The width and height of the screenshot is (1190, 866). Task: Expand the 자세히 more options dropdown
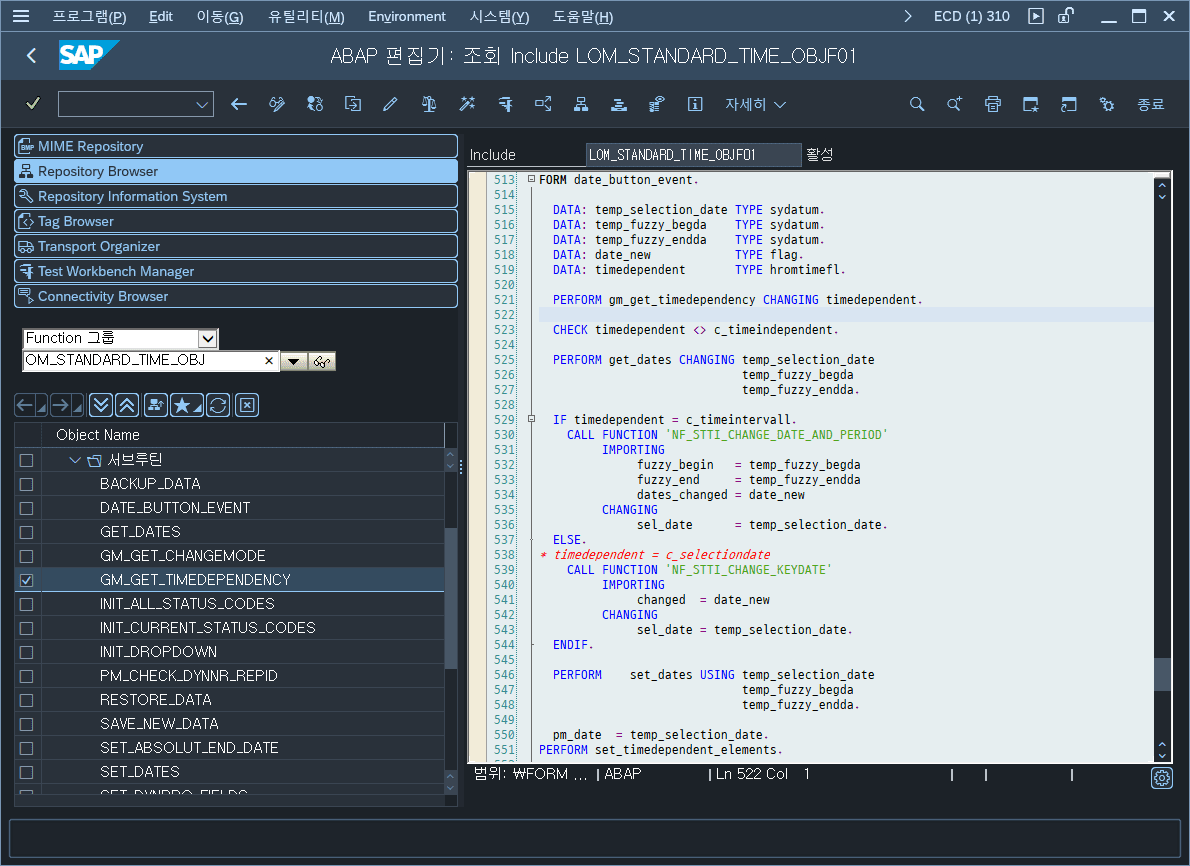tap(755, 104)
